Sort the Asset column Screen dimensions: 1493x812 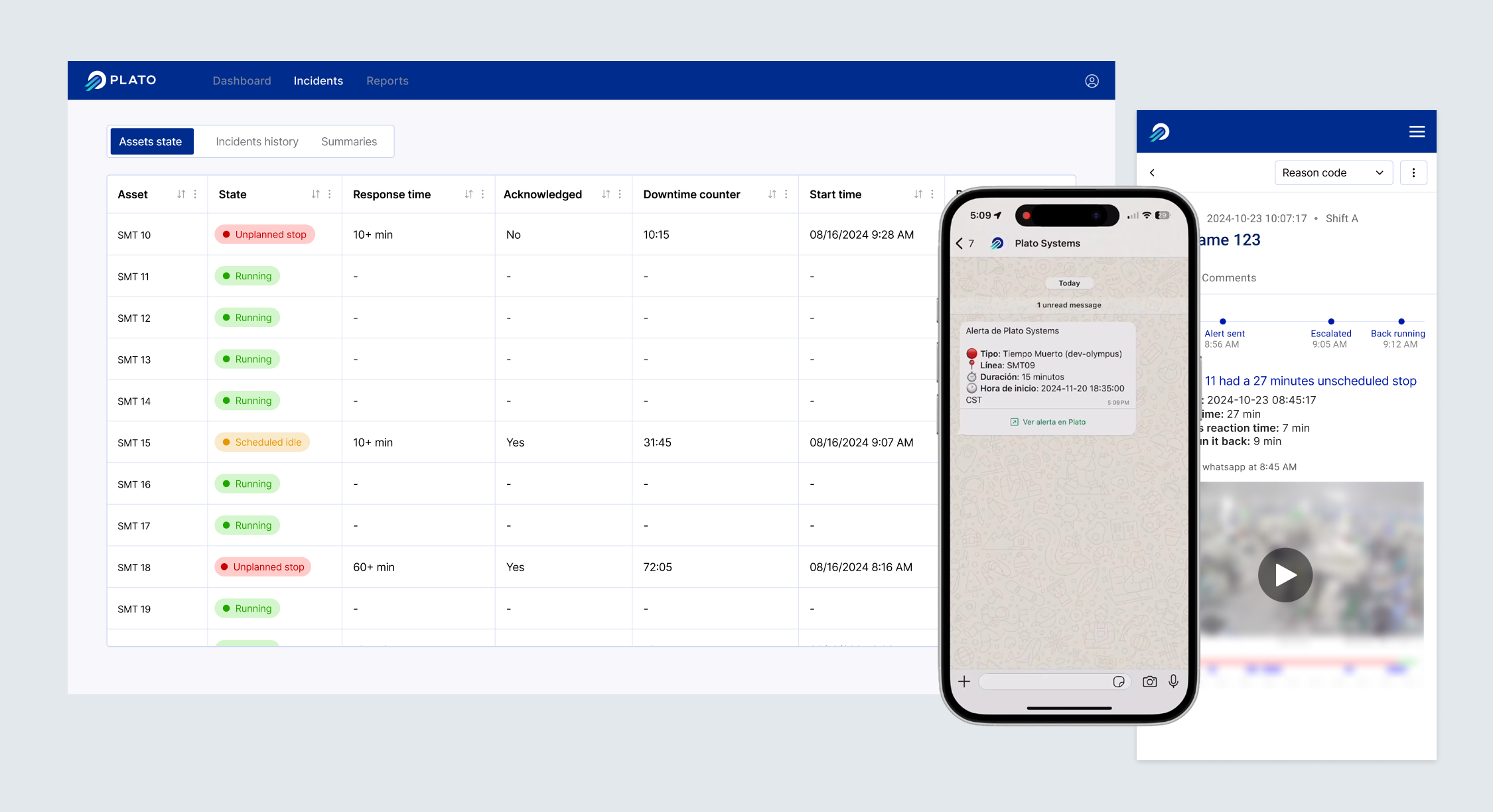pyautogui.click(x=181, y=194)
